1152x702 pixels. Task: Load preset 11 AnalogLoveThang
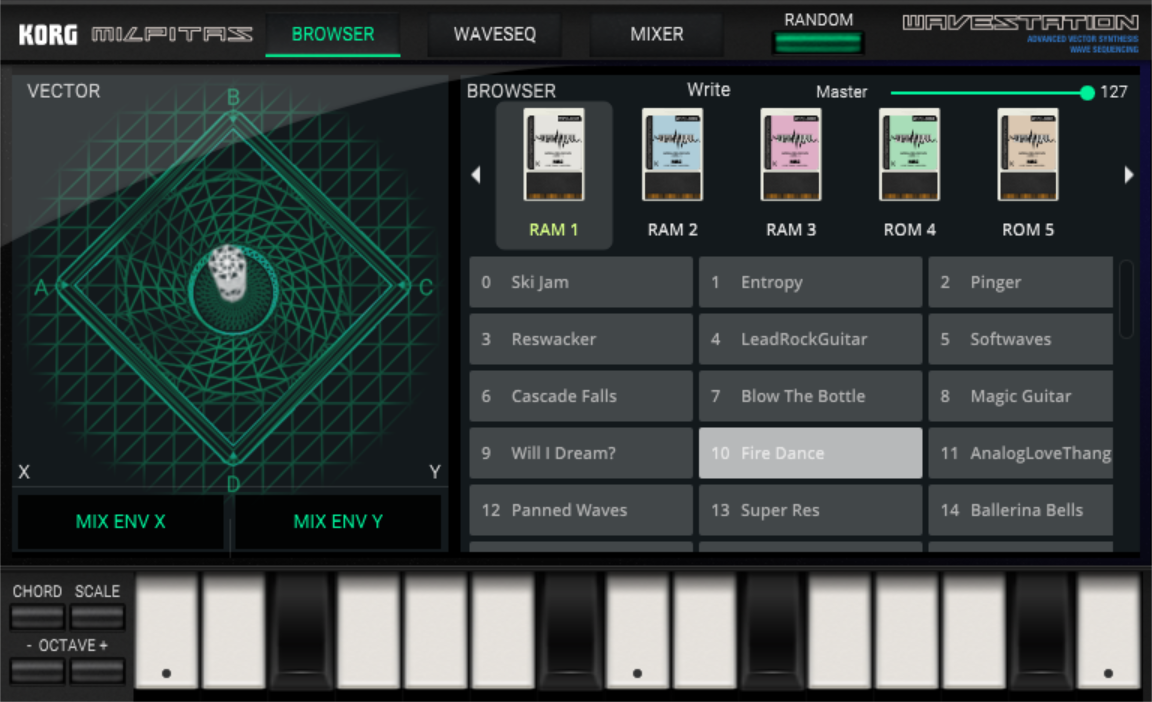point(1020,453)
